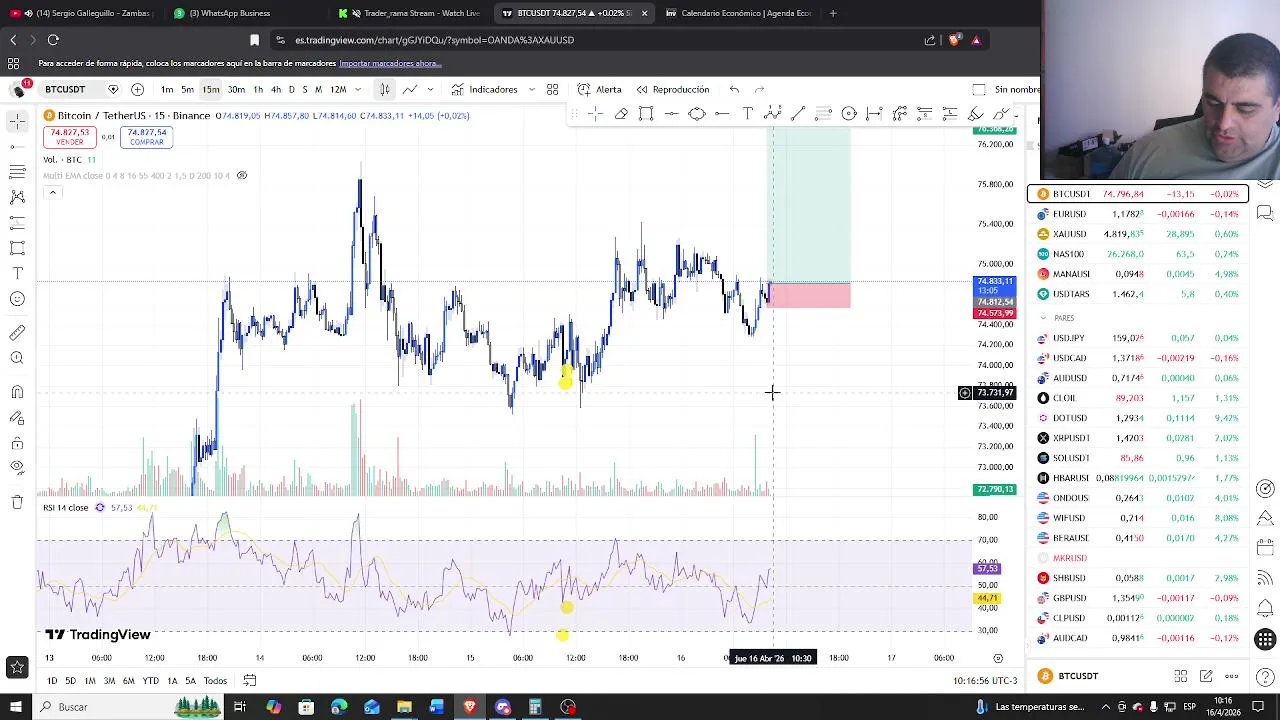Open the Alerta button
This screenshot has width=1280, height=720.
(600, 90)
